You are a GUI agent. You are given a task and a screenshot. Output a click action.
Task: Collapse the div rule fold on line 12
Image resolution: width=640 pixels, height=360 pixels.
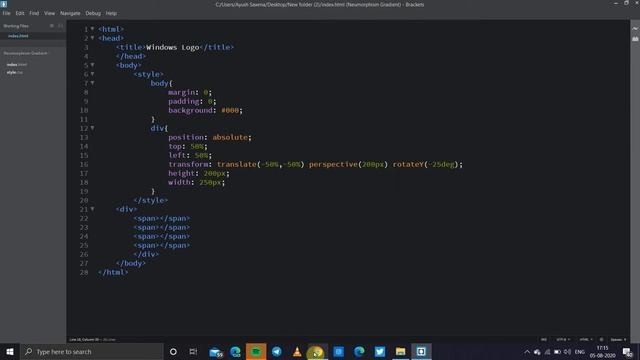[x=93, y=128]
